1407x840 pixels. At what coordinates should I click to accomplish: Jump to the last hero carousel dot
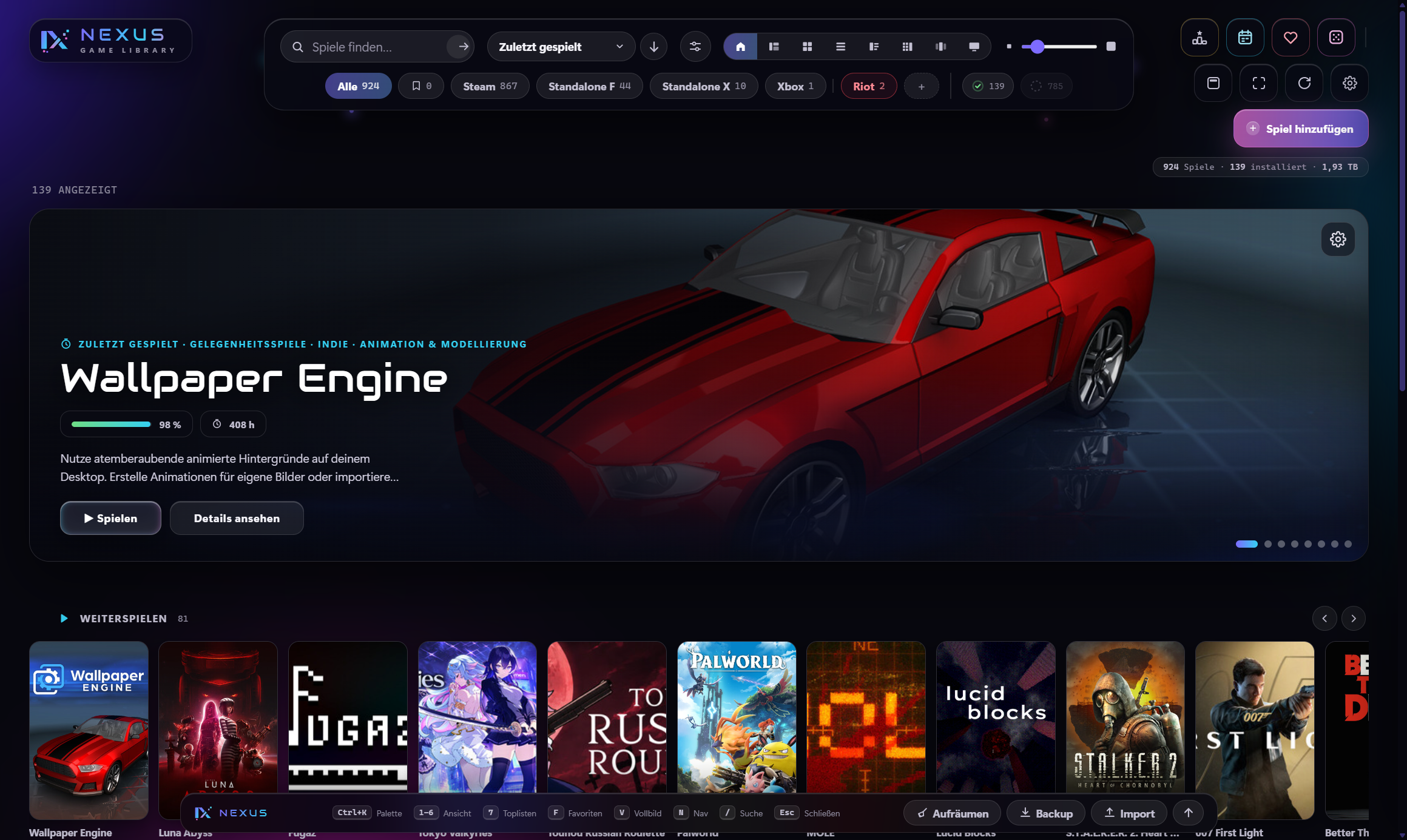tap(1348, 544)
